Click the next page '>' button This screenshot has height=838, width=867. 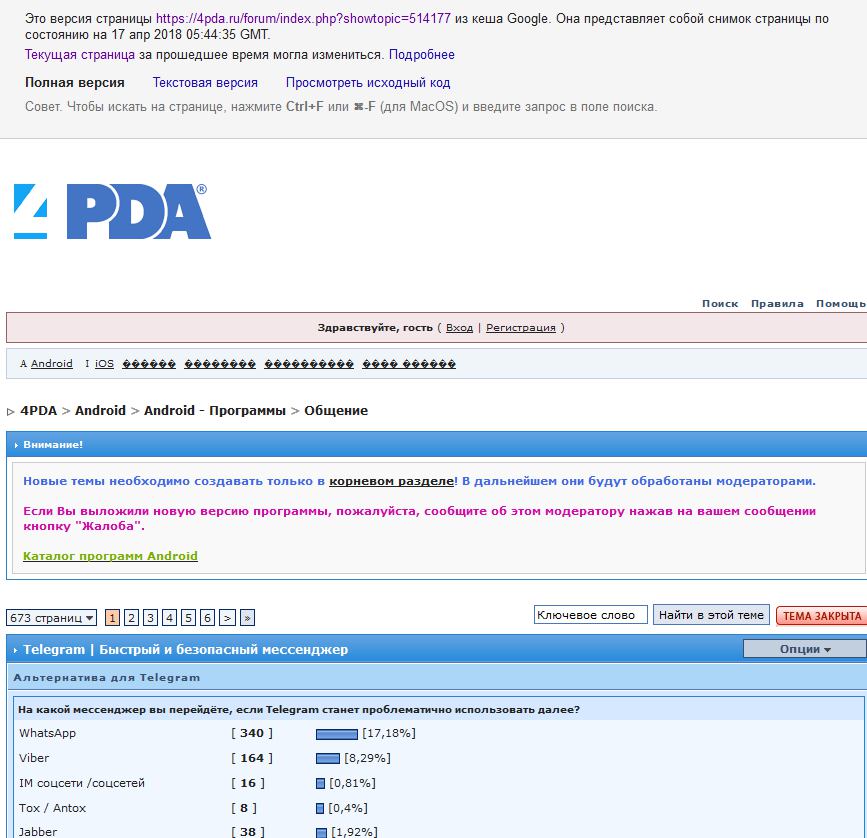tap(227, 617)
